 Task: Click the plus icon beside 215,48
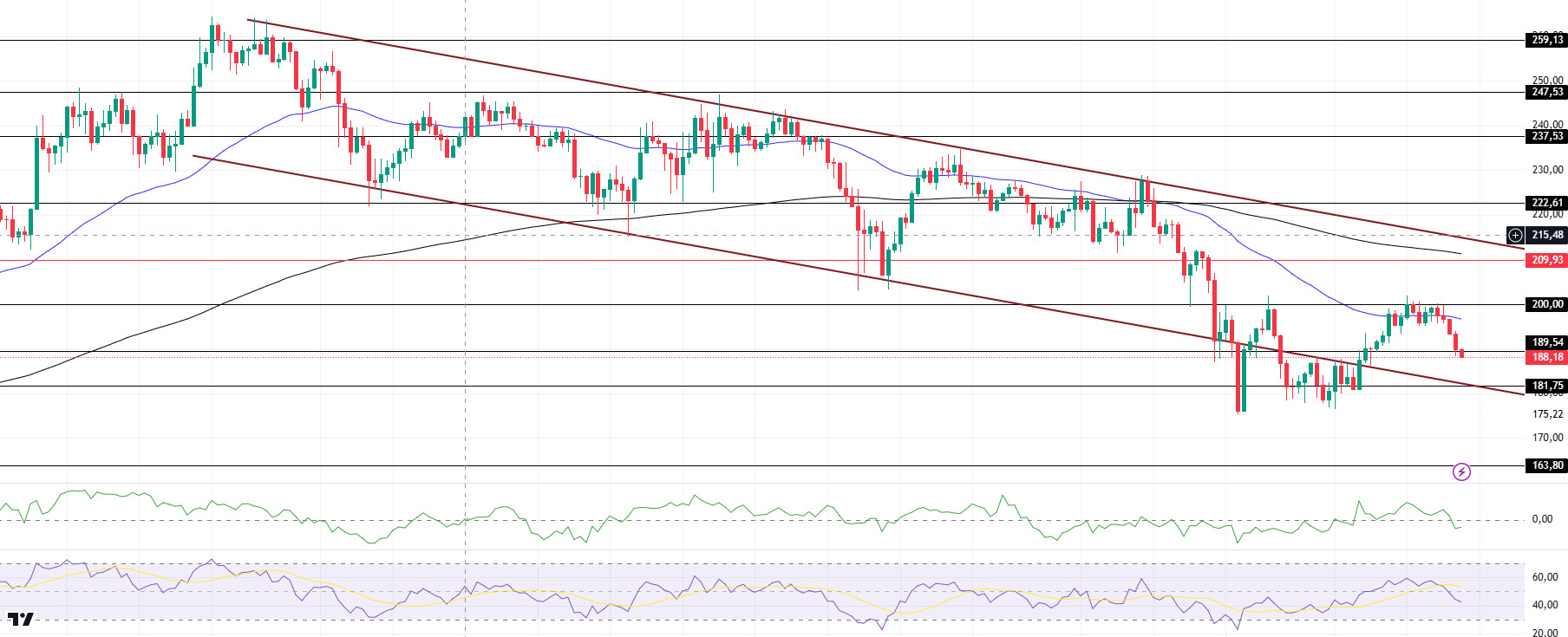(1515, 235)
